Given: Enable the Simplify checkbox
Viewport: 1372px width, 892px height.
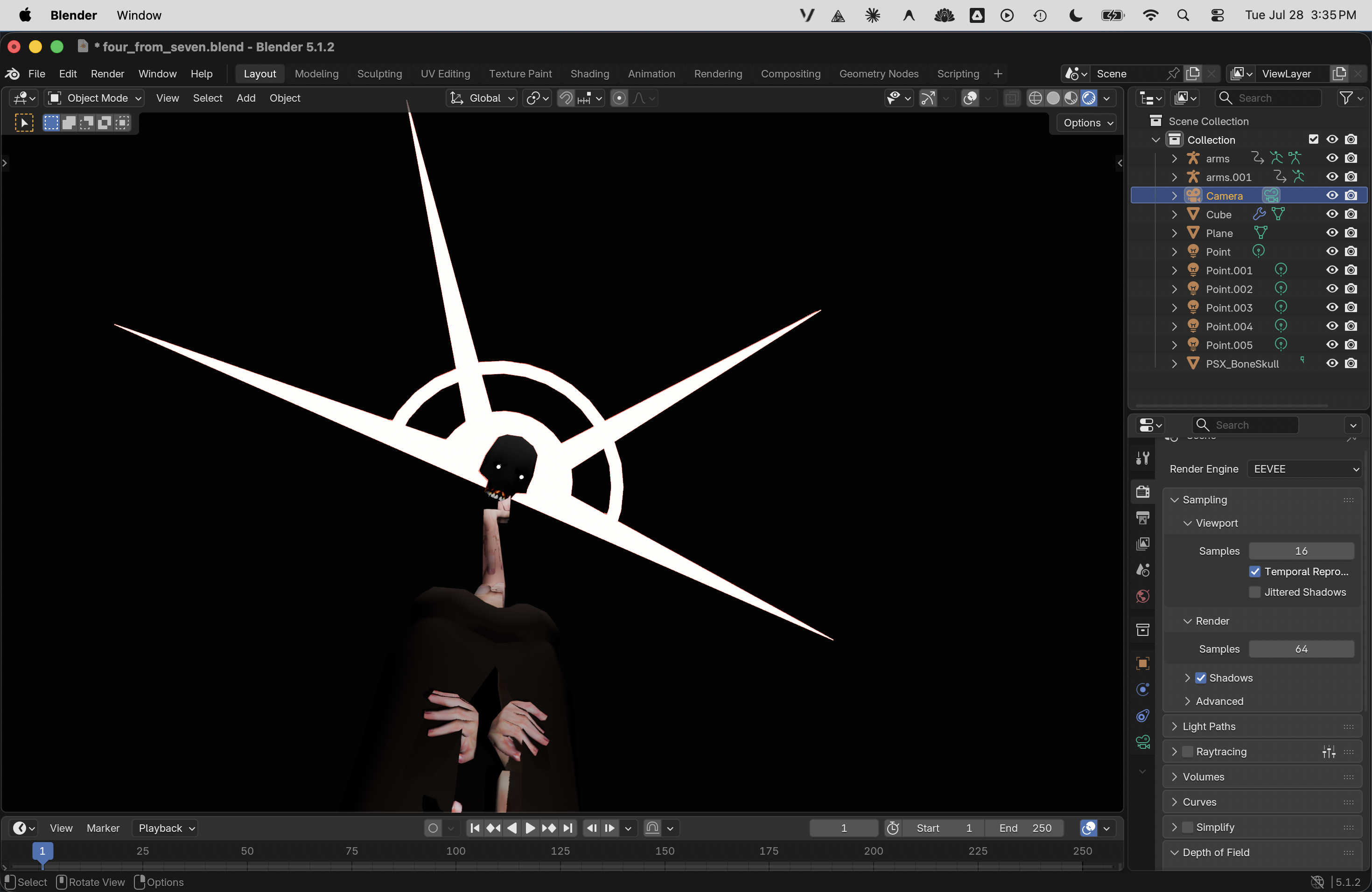Looking at the screenshot, I should (1188, 827).
